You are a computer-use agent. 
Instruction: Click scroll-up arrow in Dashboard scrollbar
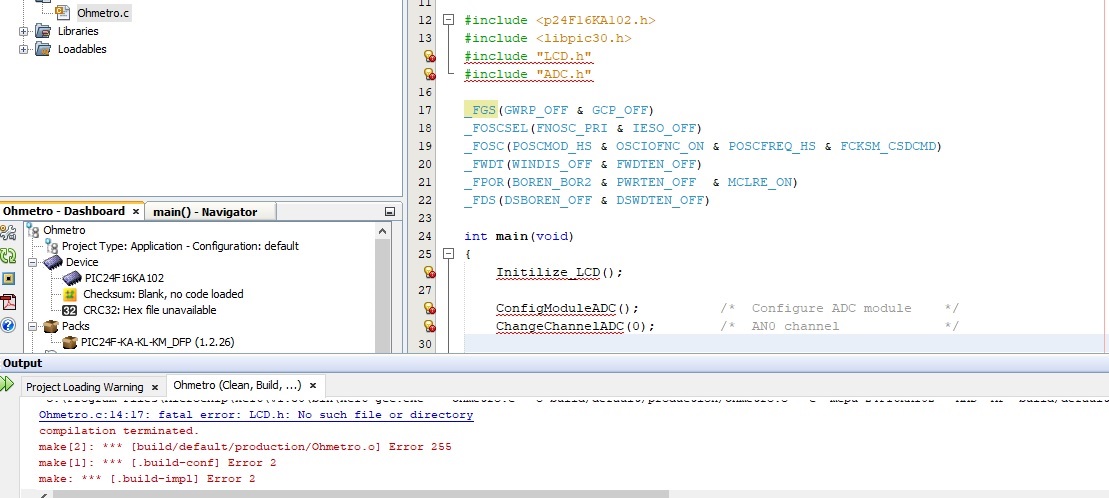[x=382, y=231]
